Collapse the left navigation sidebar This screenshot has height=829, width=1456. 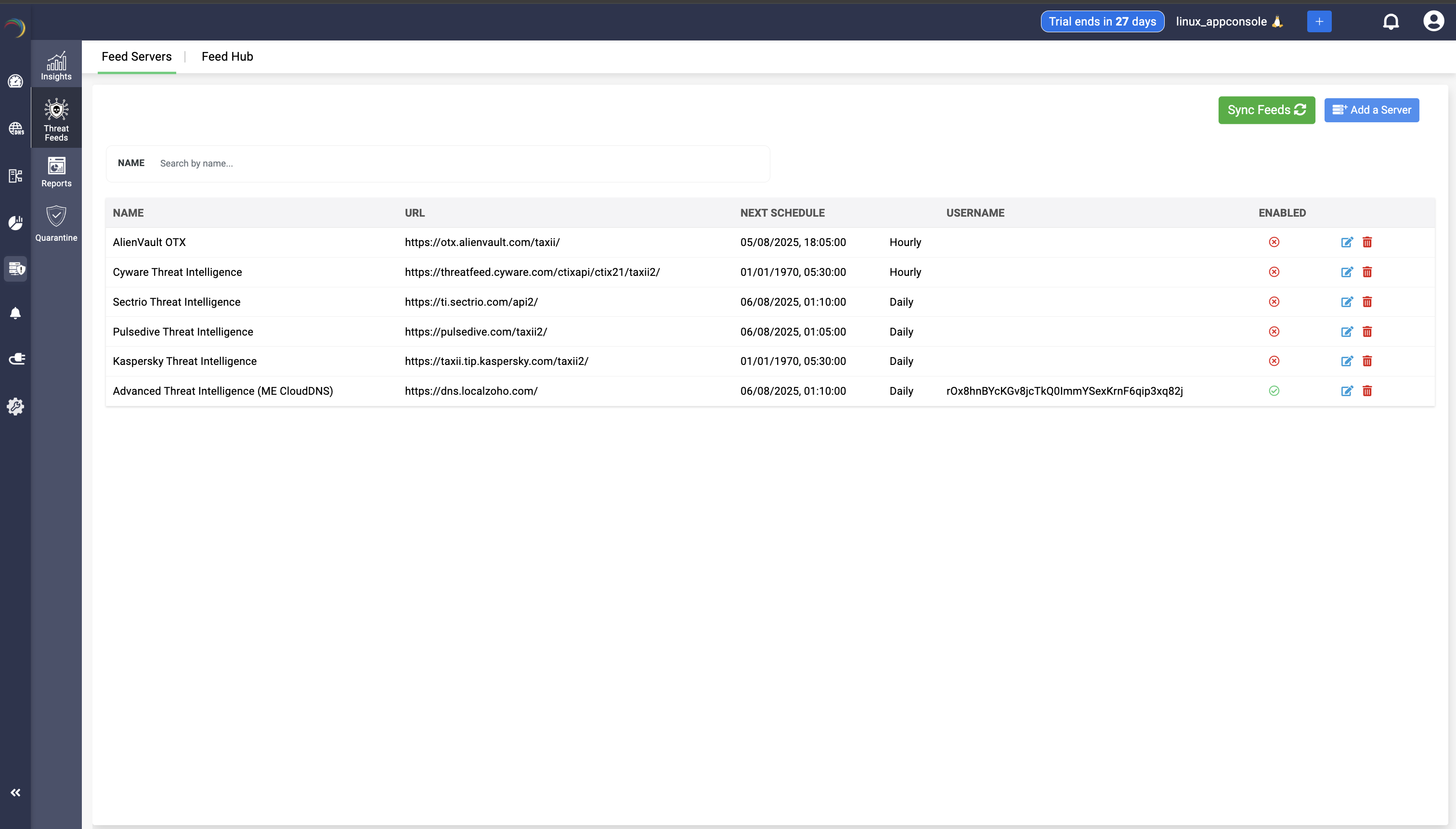click(x=16, y=792)
